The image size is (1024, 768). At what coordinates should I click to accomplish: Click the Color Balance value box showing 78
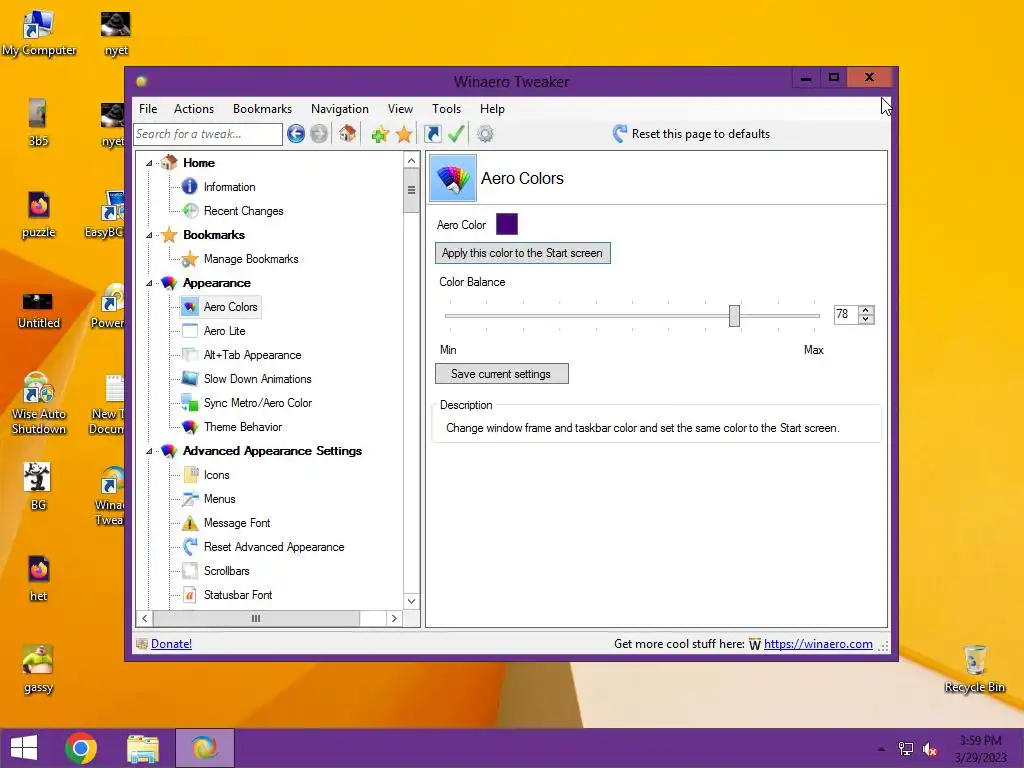846,315
